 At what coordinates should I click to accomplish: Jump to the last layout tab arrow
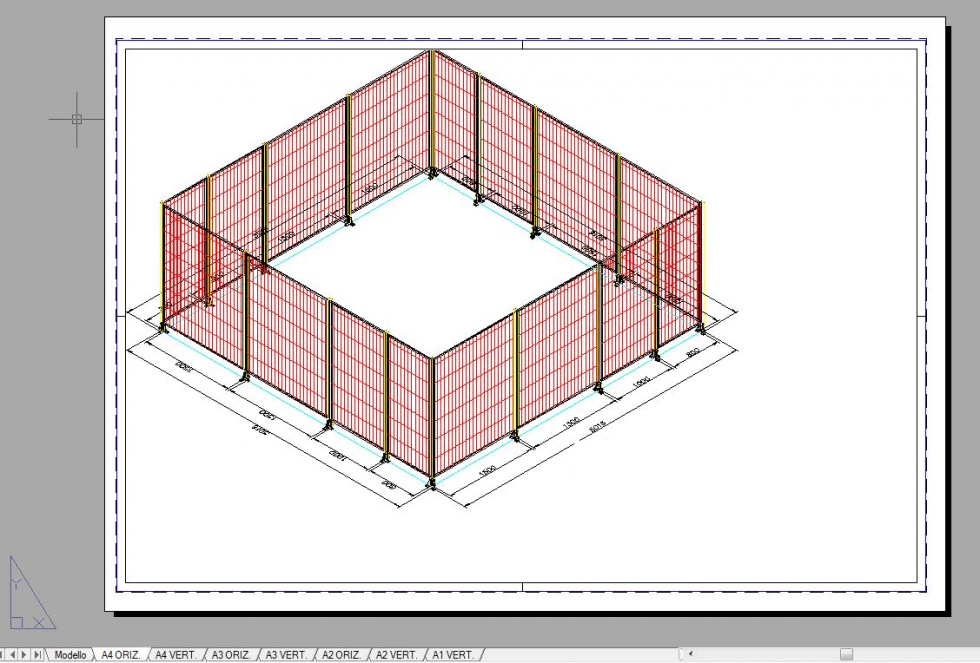pyautogui.click(x=37, y=655)
